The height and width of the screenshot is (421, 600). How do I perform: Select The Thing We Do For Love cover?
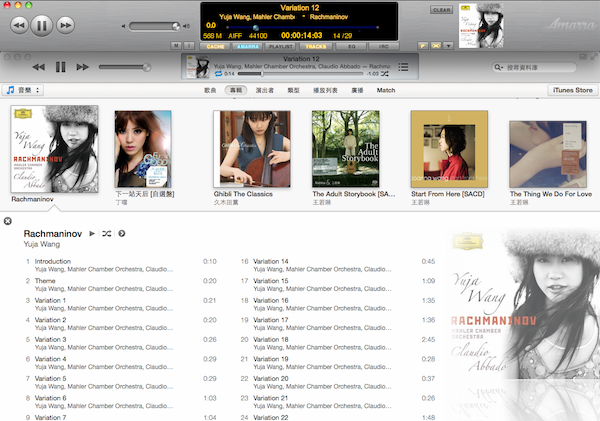click(548, 154)
